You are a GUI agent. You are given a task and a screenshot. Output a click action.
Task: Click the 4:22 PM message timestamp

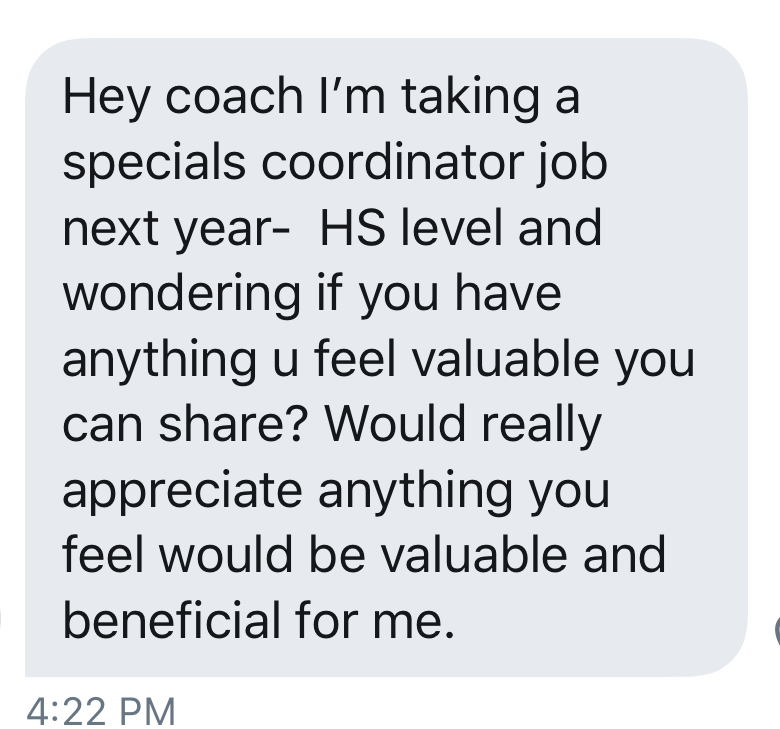(101, 711)
